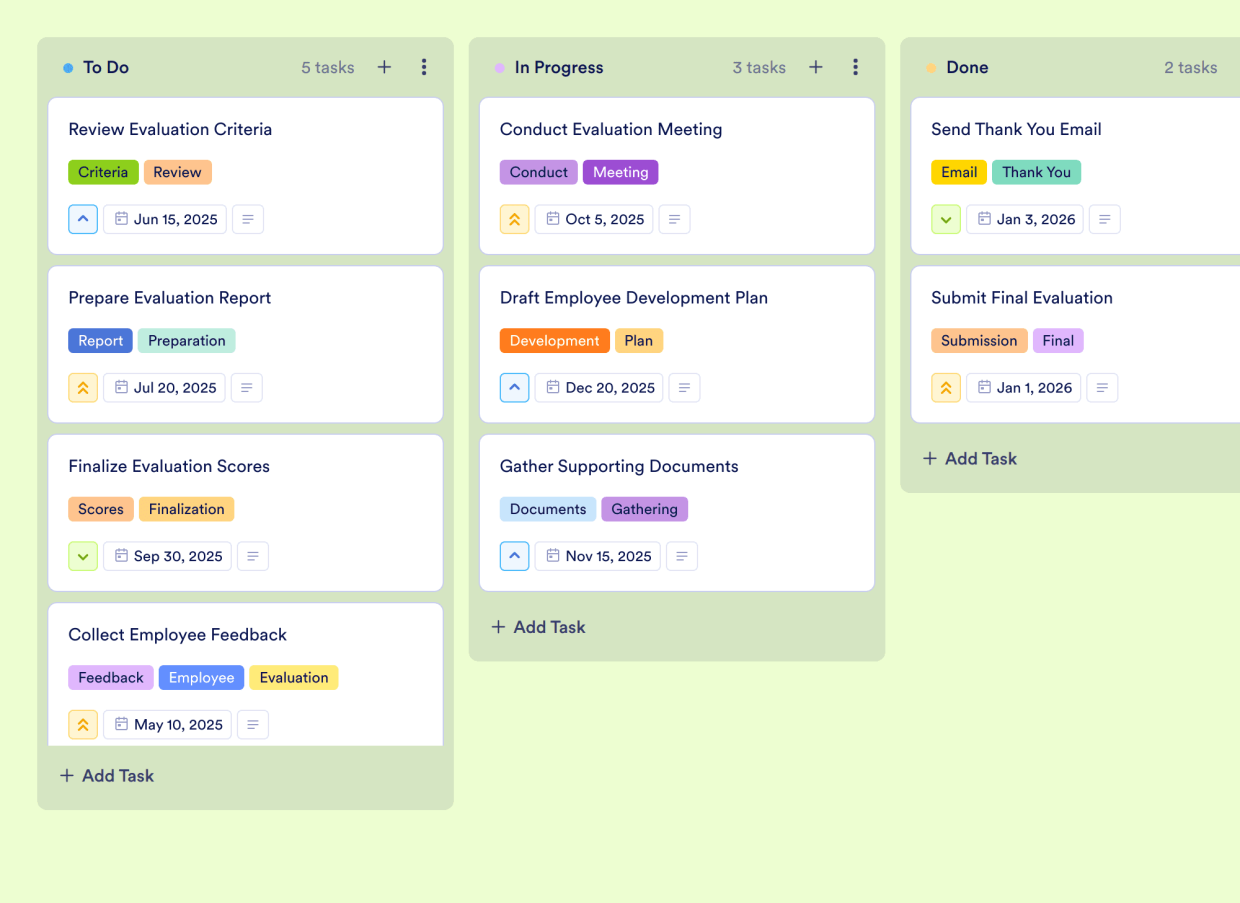The width and height of the screenshot is (1240, 903).
Task: Click the plus icon in the To Do header
Action: [384, 67]
